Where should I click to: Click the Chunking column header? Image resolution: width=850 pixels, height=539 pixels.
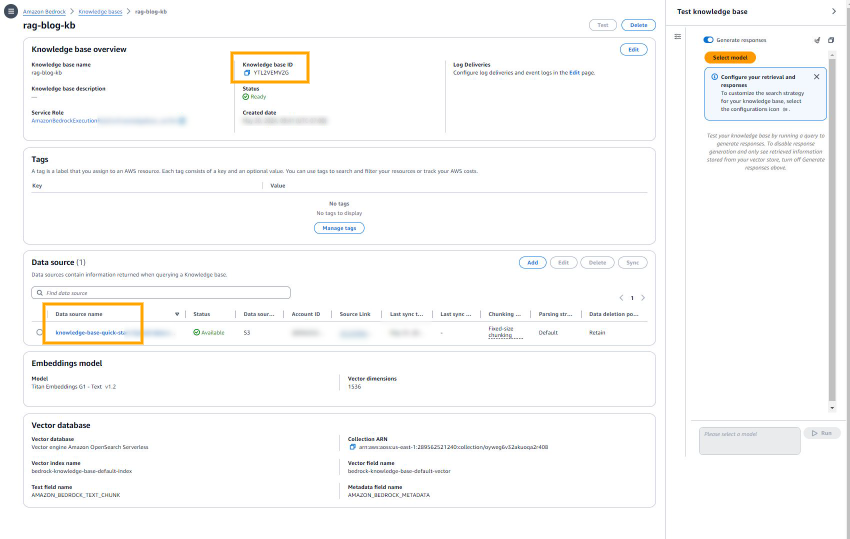[504, 315]
